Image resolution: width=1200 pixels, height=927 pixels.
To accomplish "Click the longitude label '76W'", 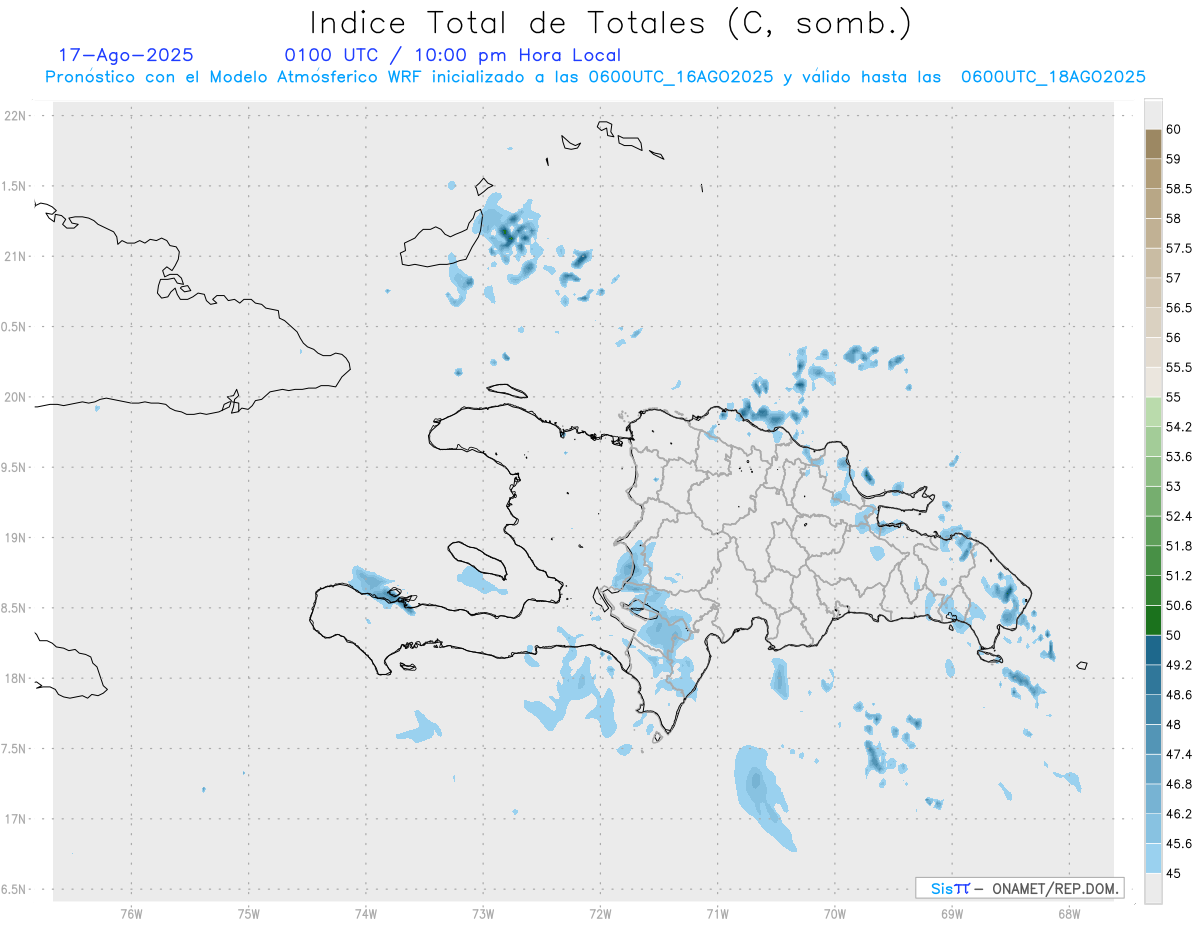I will (x=131, y=914).
